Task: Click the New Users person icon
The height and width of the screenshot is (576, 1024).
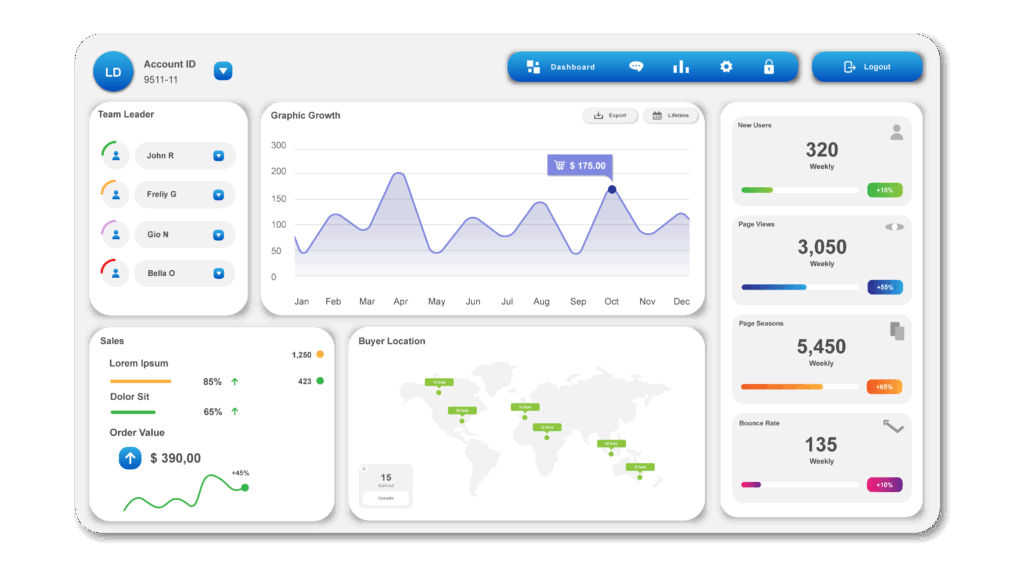Action: 896,131
